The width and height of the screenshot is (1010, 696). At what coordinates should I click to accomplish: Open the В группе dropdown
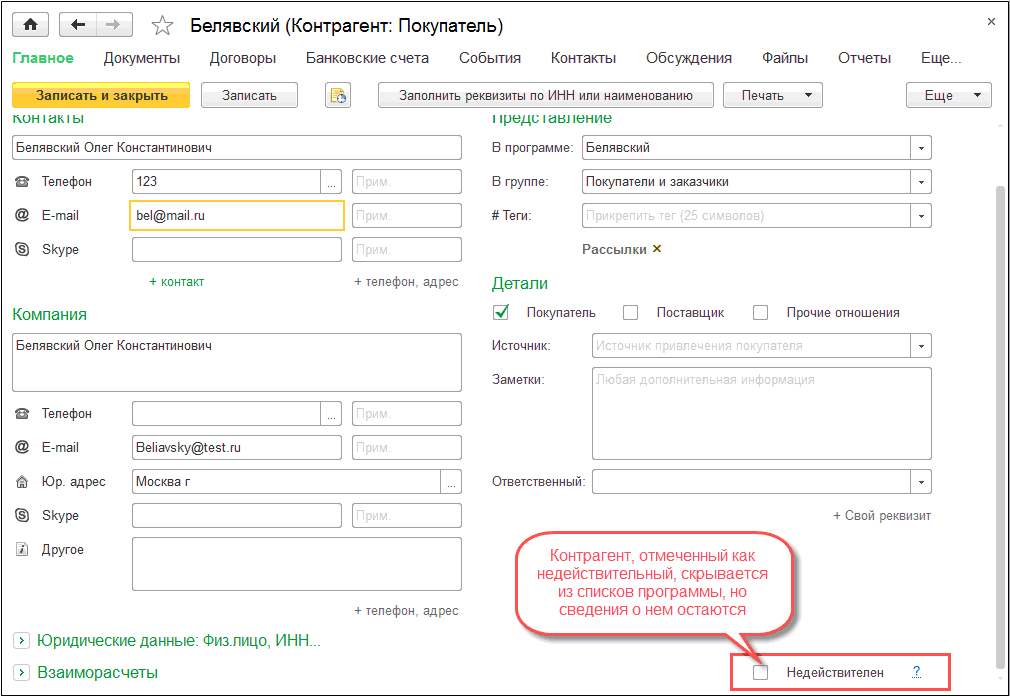point(920,182)
